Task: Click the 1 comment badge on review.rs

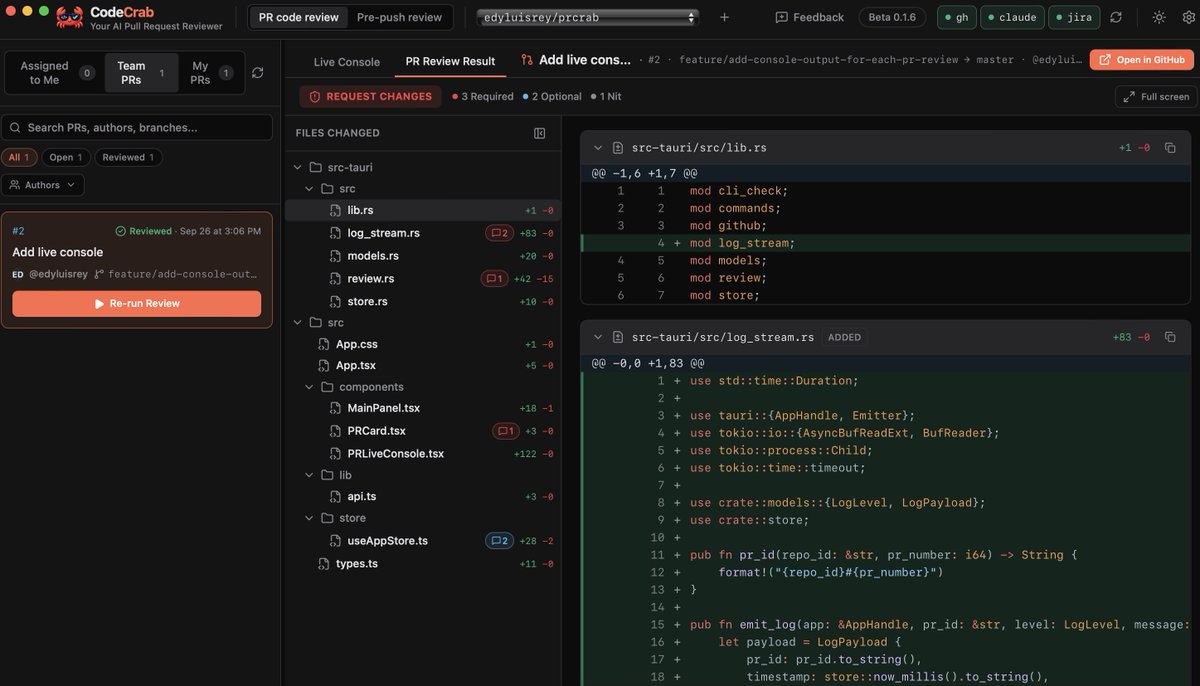Action: pos(494,278)
